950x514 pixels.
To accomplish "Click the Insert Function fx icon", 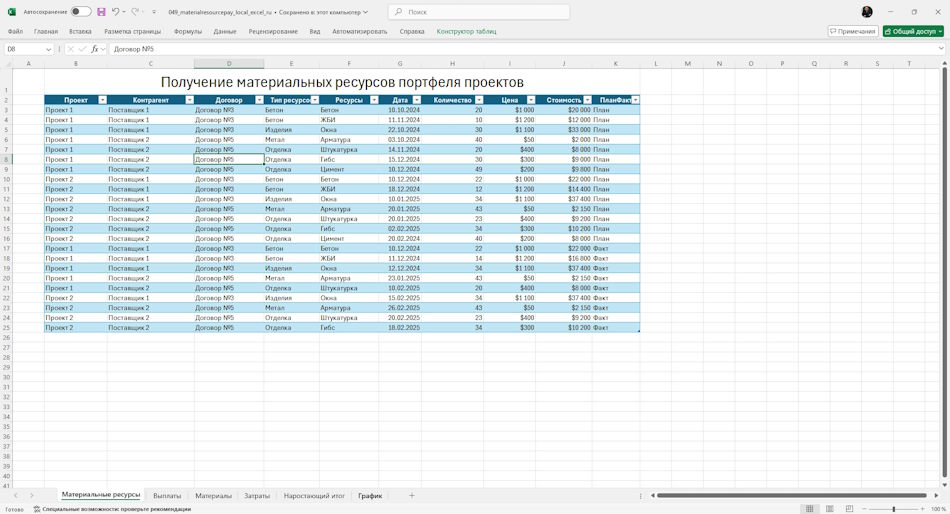I will 95,49.
